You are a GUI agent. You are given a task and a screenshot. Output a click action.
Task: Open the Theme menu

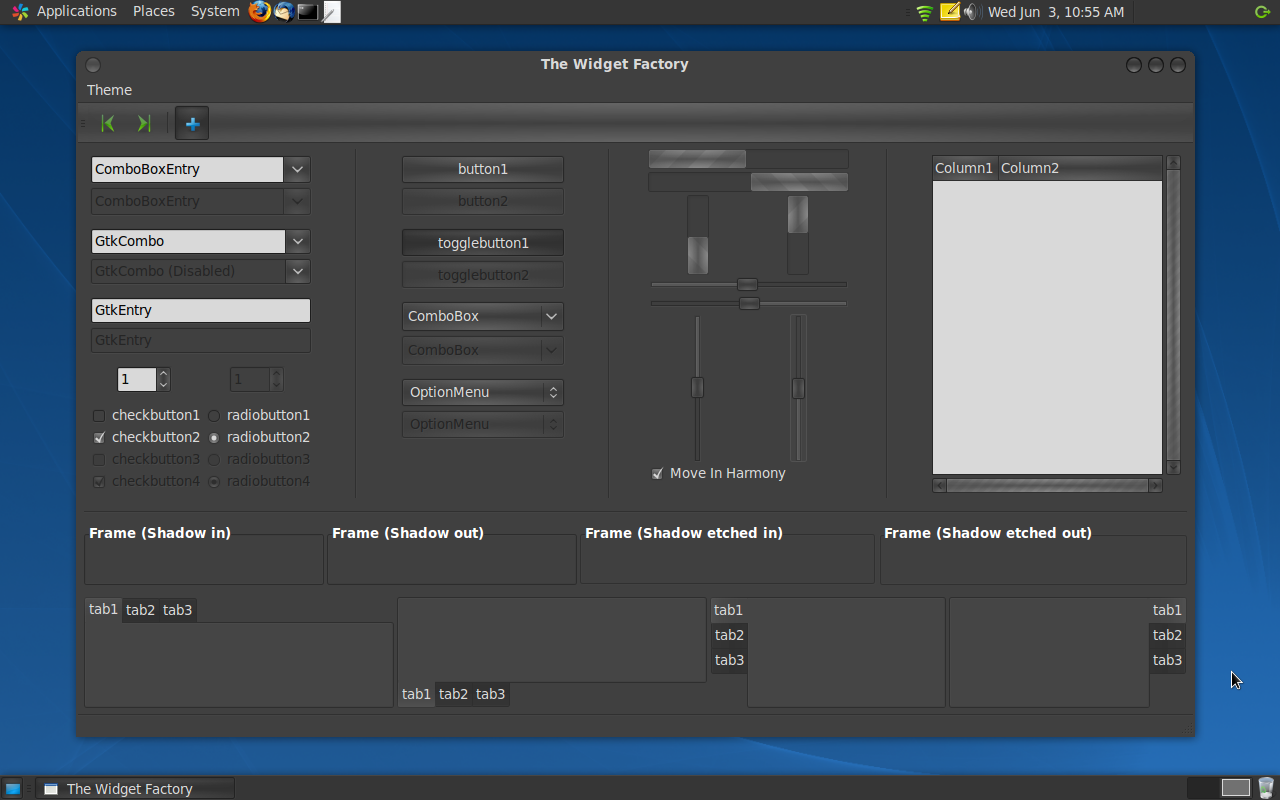[x=109, y=90]
